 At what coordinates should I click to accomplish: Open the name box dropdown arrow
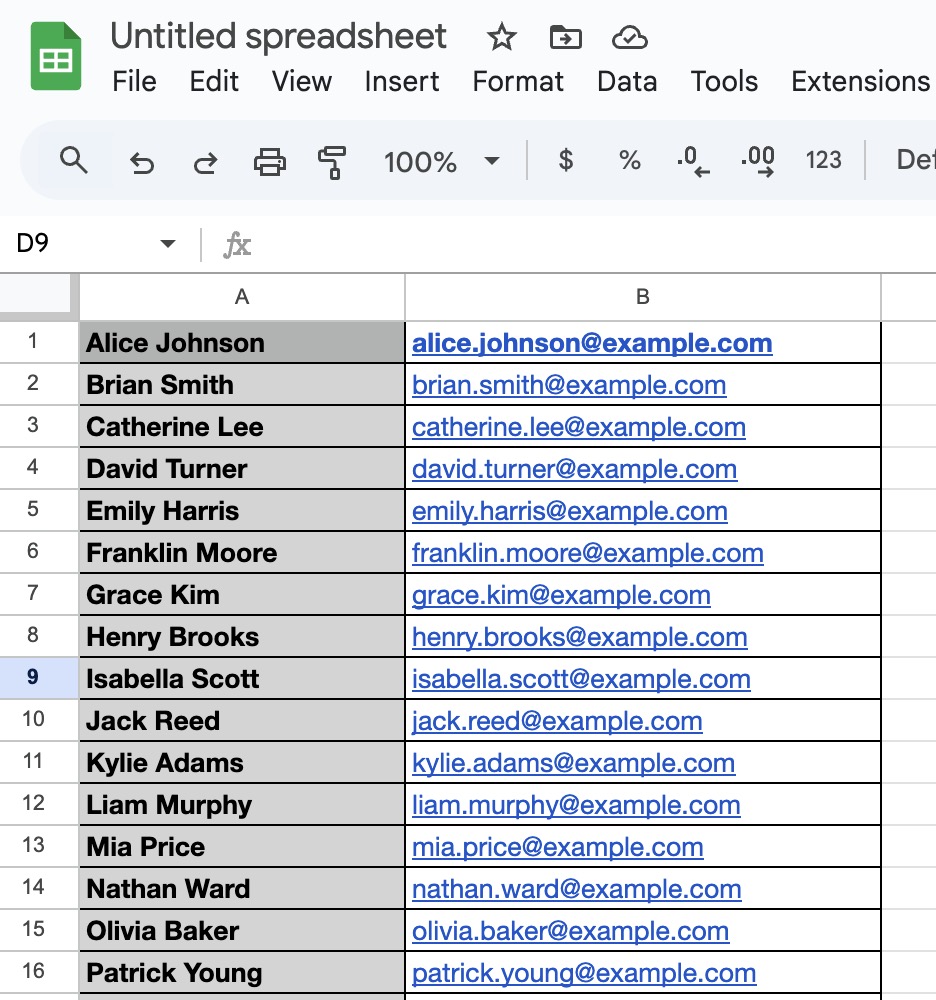[x=168, y=244]
